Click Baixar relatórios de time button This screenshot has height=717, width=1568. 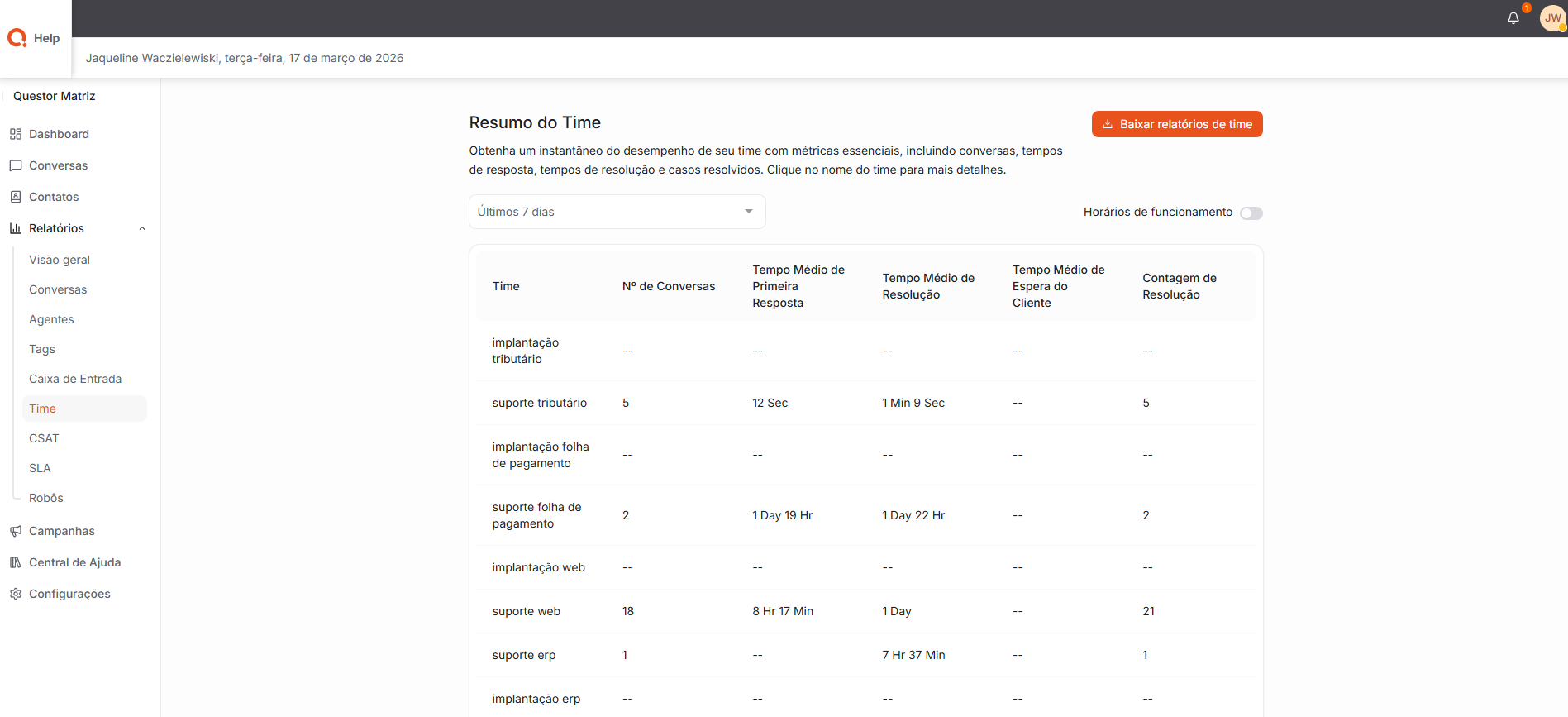point(1176,124)
